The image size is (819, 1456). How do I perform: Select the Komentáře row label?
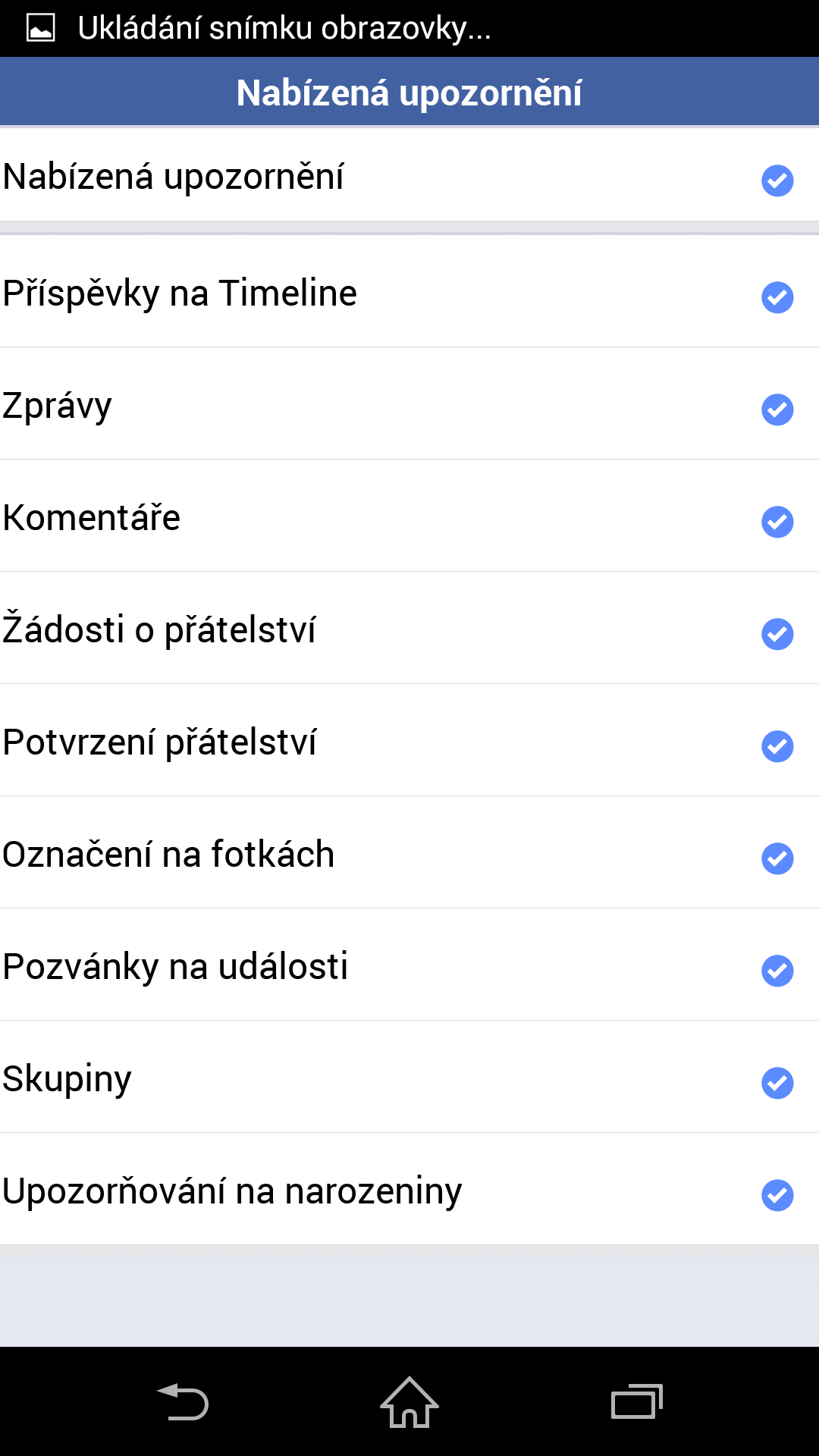tap(92, 517)
